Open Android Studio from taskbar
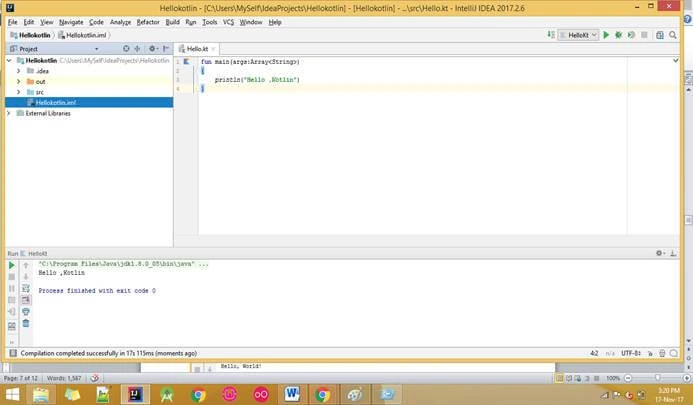The width and height of the screenshot is (693, 405). pyautogui.click(x=167, y=394)
